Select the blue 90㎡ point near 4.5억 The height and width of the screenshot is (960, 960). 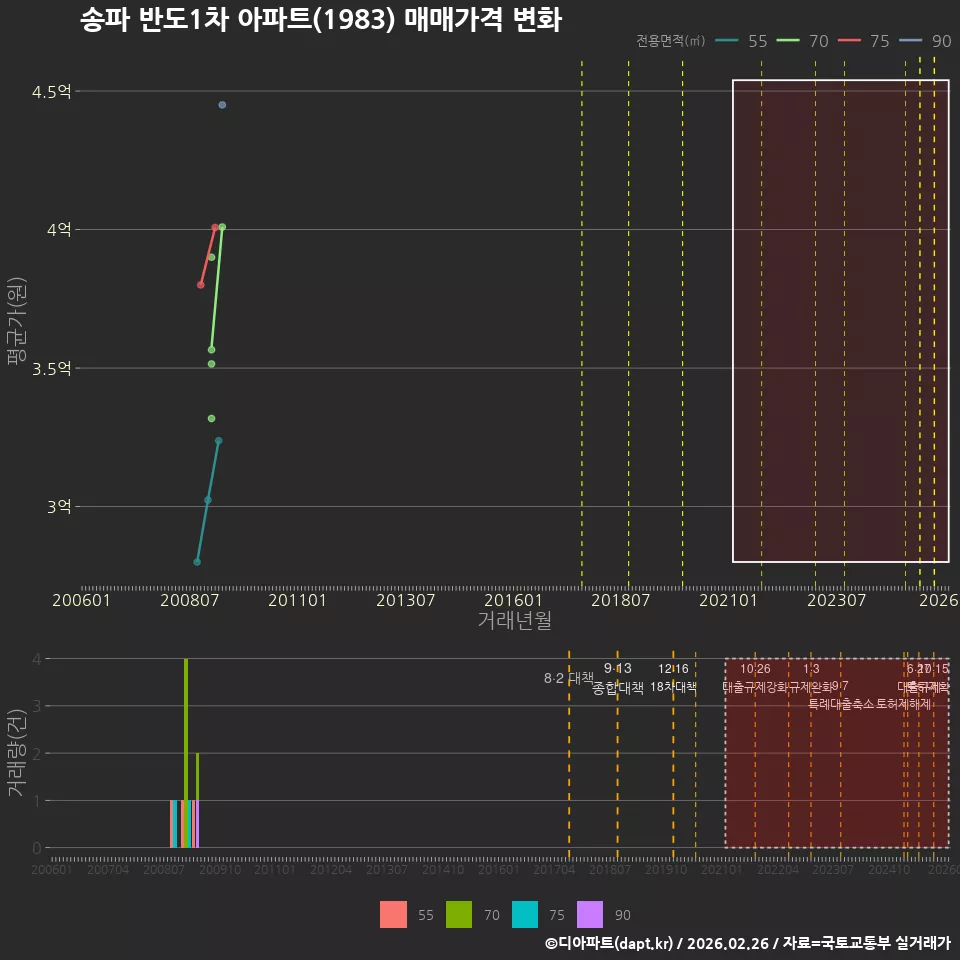pyautogui.click(x=222, y=105)
